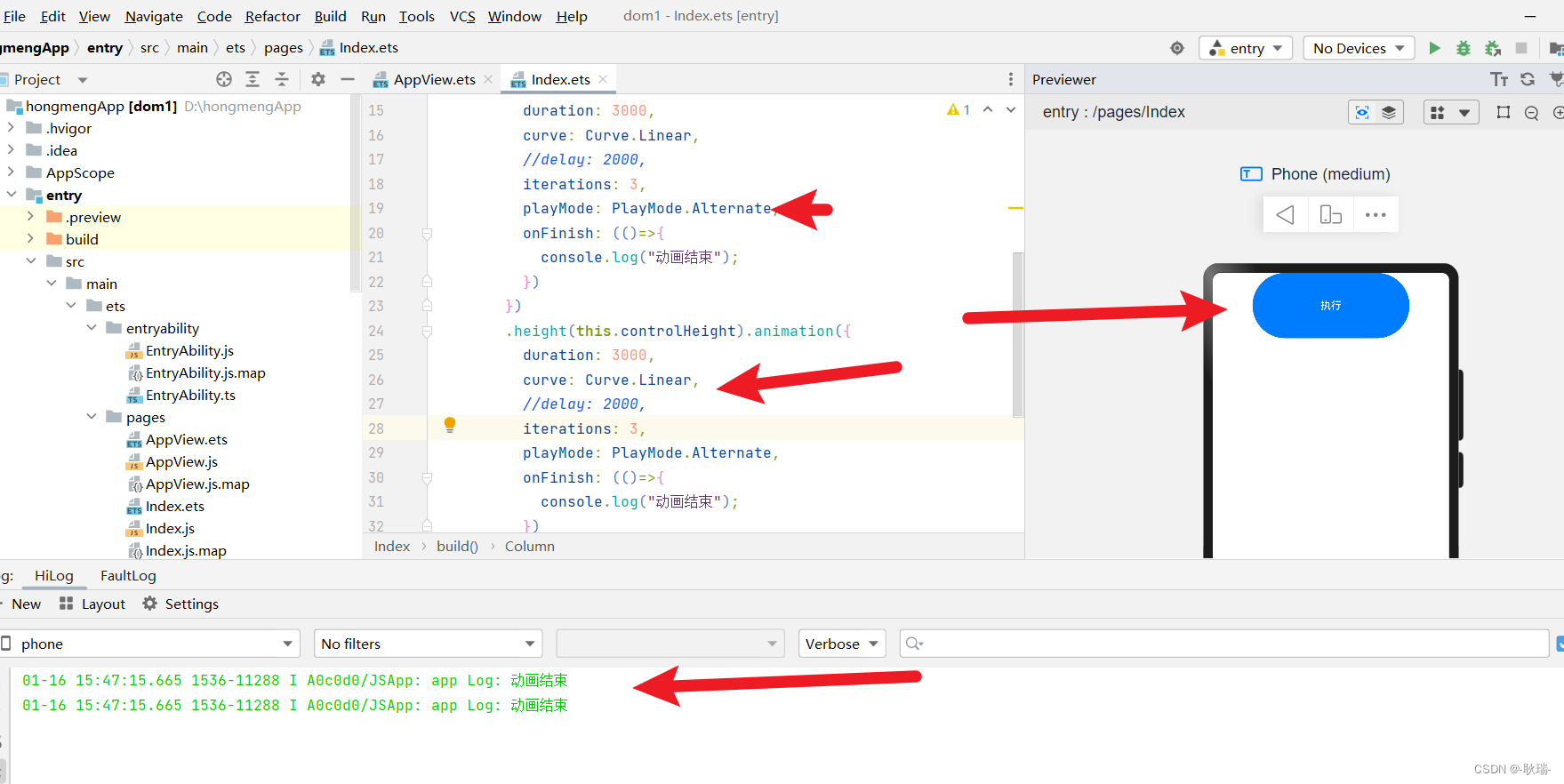Viewport: 1564px width, 784px height.
Task: Click the HiLog search input field
Action: pos(1224,644)
